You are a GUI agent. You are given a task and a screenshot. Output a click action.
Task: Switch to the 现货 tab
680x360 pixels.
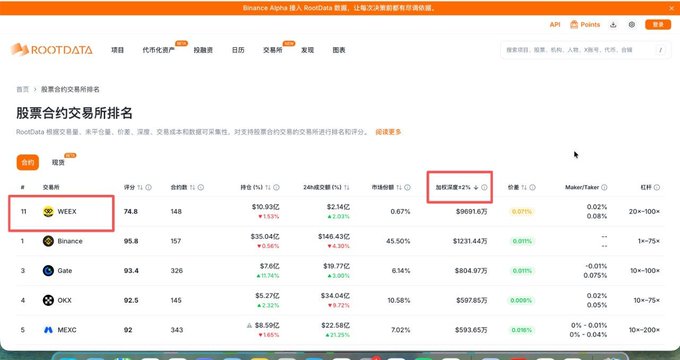58,162
